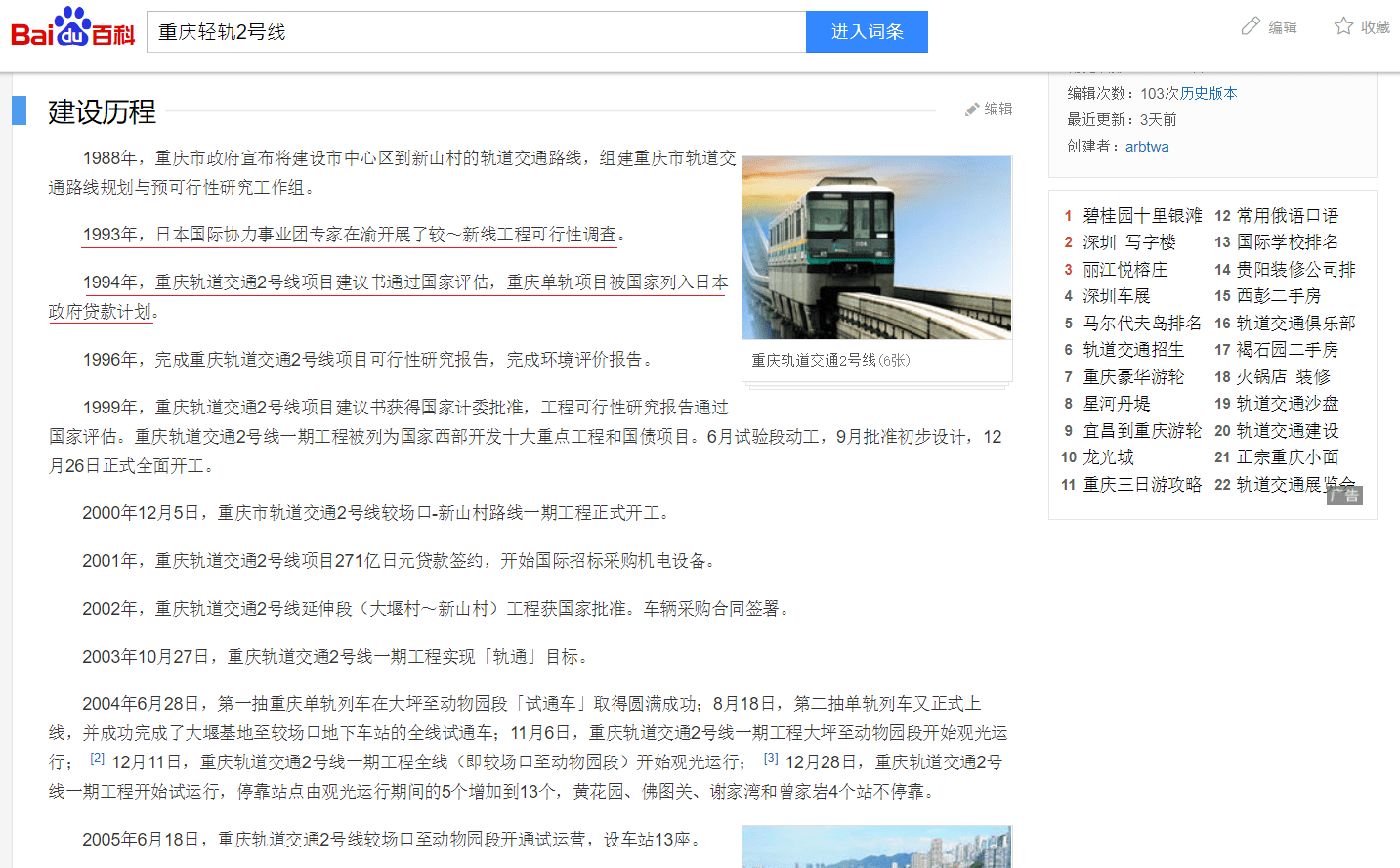Click the Baidu Baike logo
Screen dimensions: 1400x868
tap(72, 27)
